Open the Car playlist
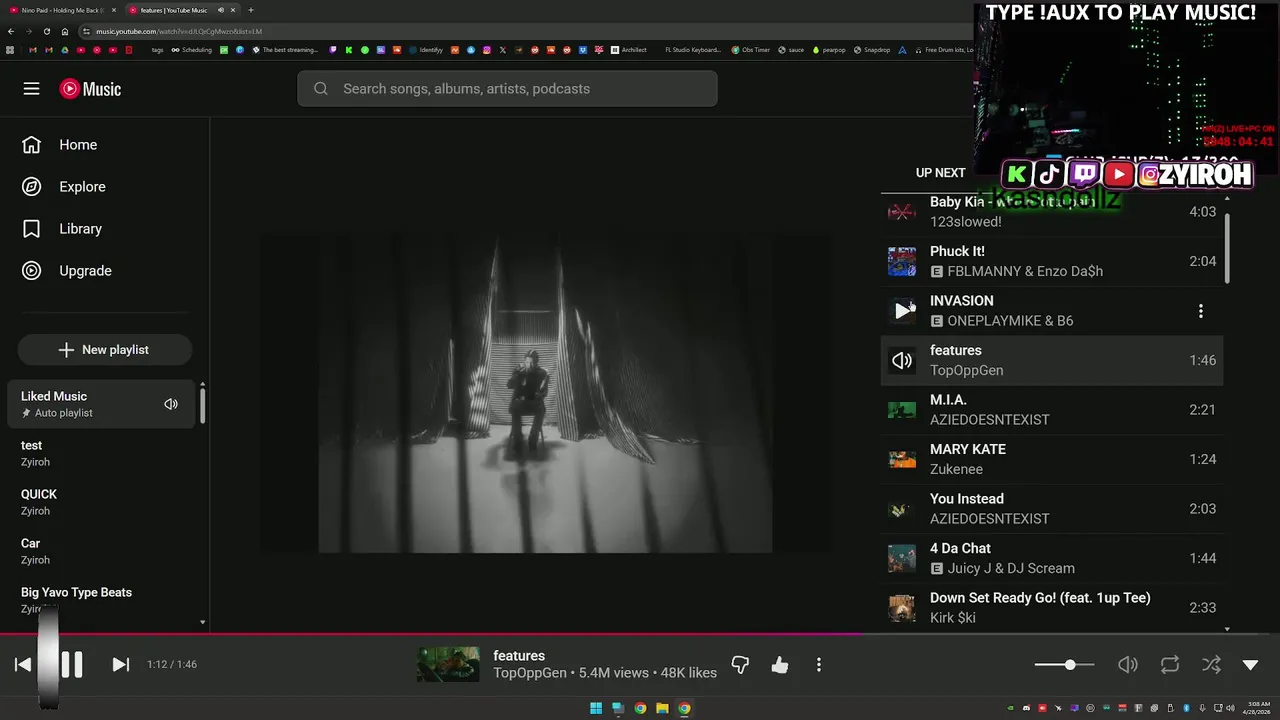Viewport: 1280px width, 720px height. coord(100,551)
